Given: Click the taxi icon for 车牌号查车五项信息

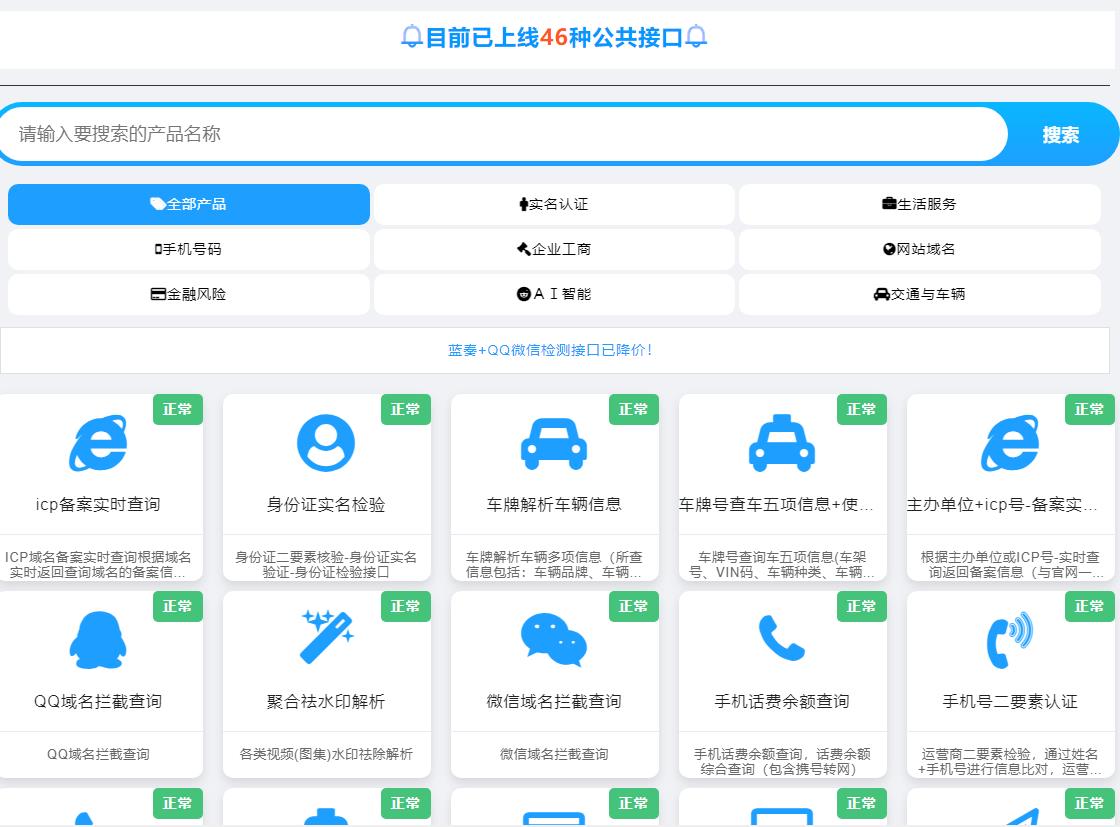Looking at the screenshot, I should click(x=782, y=443).
